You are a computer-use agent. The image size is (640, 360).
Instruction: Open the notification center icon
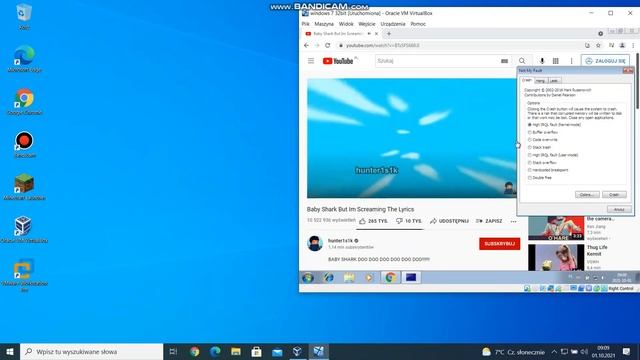pyautogui.click(x=627, y=351)
